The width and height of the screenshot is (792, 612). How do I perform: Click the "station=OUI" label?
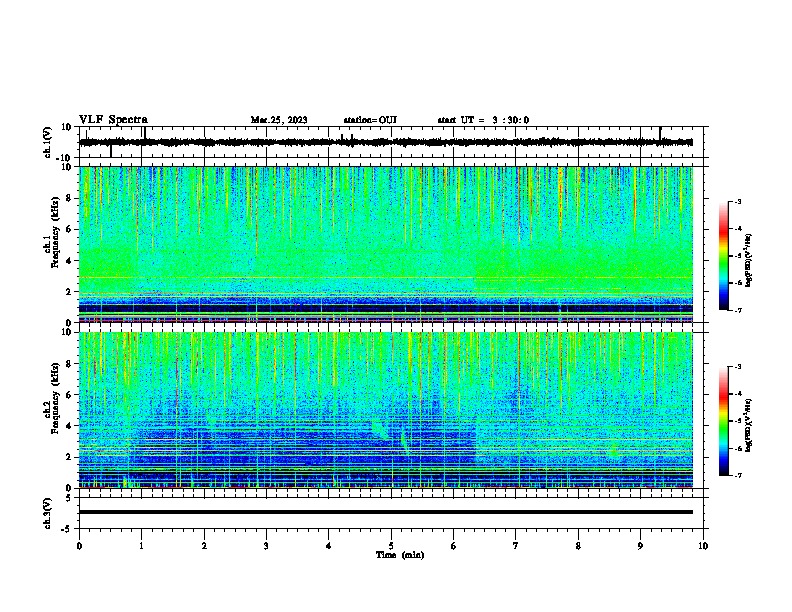370,120
